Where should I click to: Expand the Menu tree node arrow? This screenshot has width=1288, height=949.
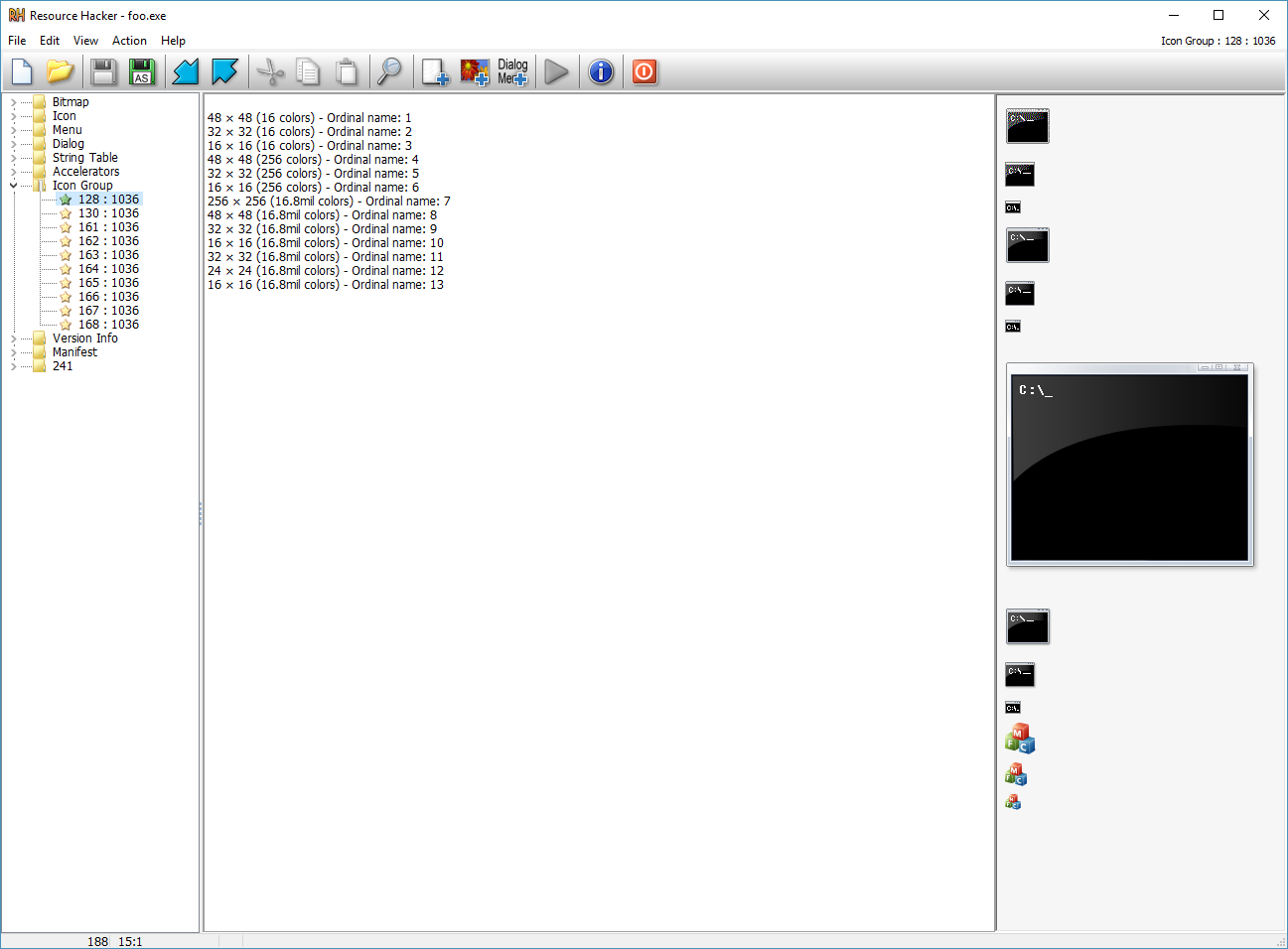click(x=13, y=130)
